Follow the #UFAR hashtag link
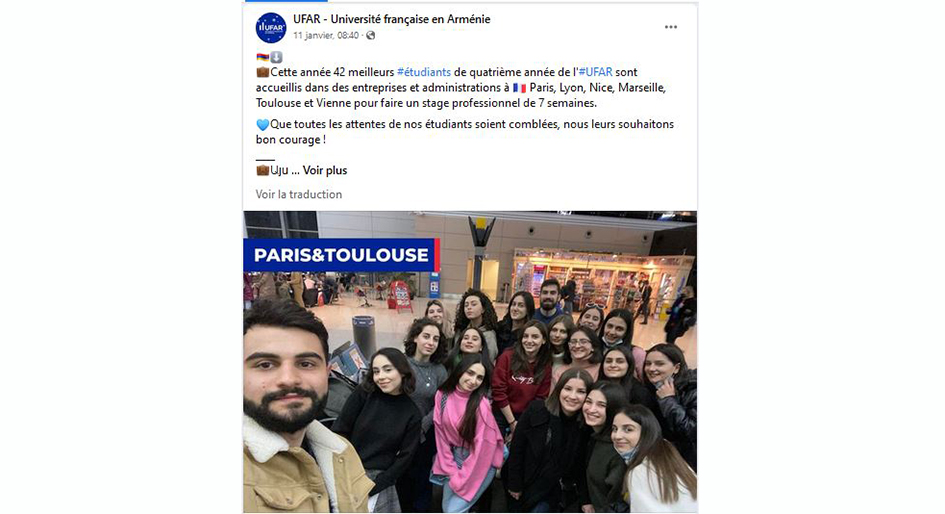Screen dimensions: 945x514 point(595,72)
